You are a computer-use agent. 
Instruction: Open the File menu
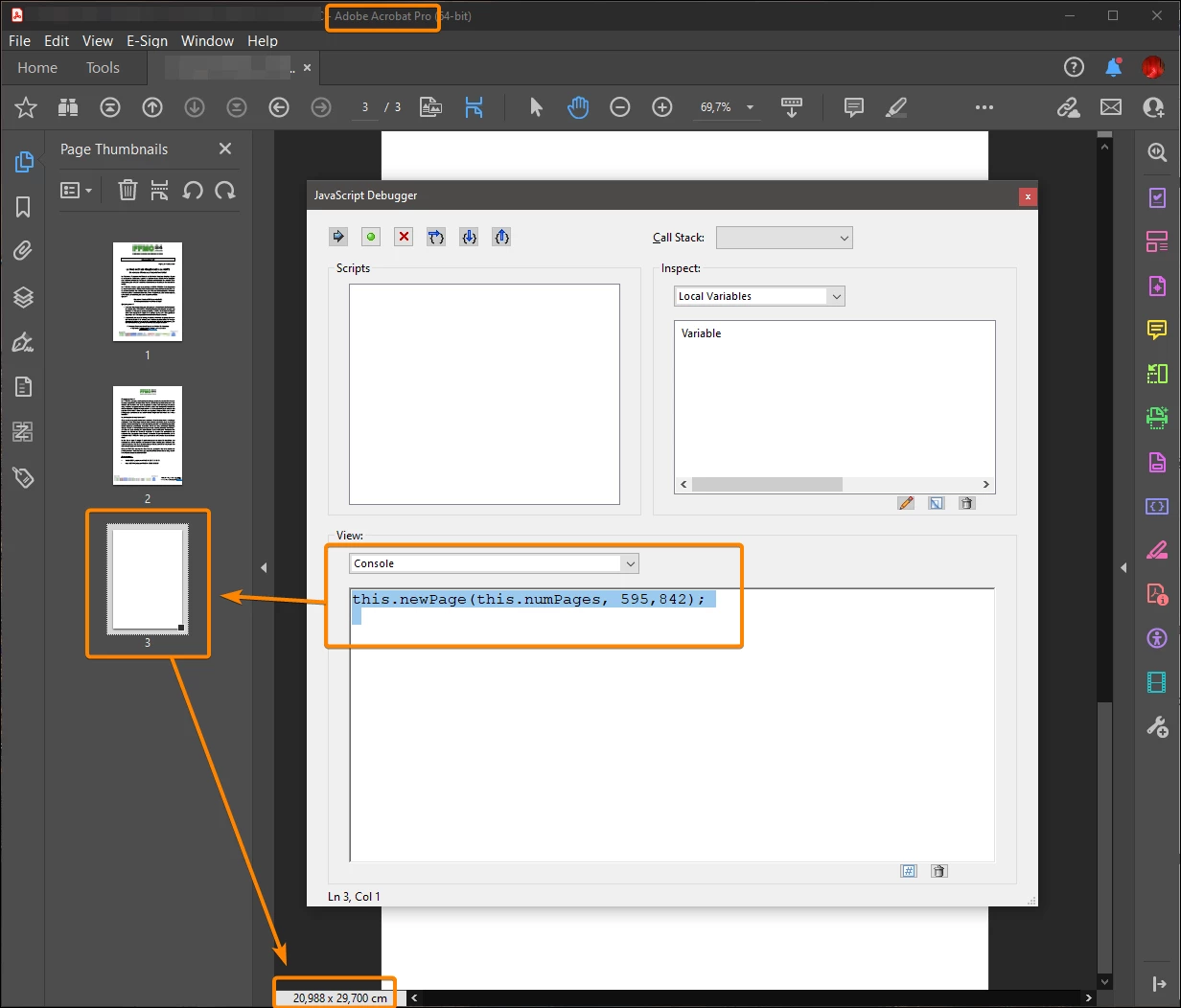[19, 41]
